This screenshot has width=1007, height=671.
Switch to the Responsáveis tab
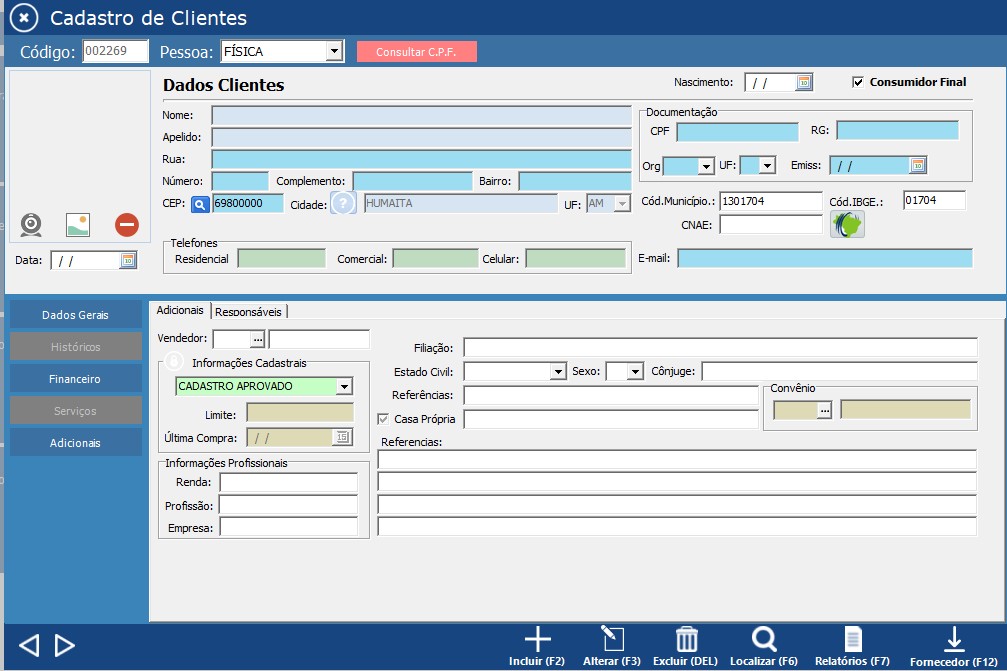pos(249,311)
